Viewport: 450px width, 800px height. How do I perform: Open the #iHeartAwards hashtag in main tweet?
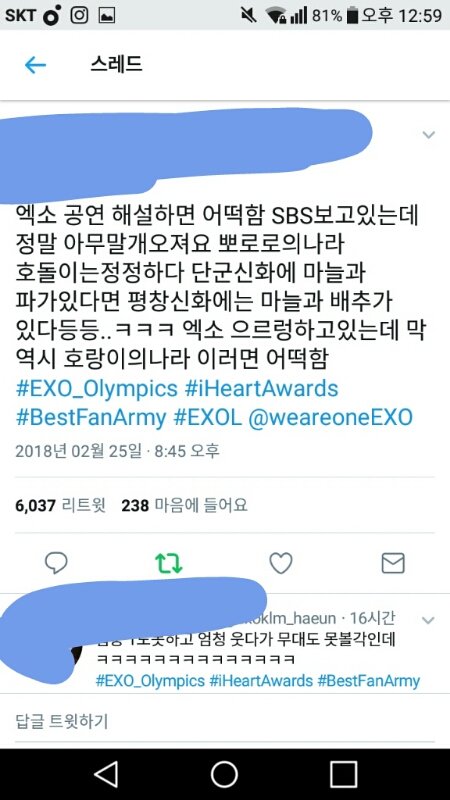261,389
